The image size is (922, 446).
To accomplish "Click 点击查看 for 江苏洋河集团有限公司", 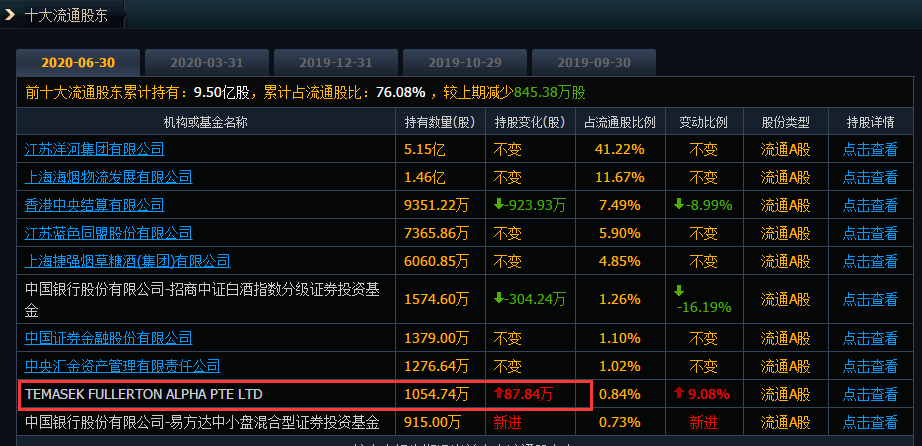I will 870,149.
